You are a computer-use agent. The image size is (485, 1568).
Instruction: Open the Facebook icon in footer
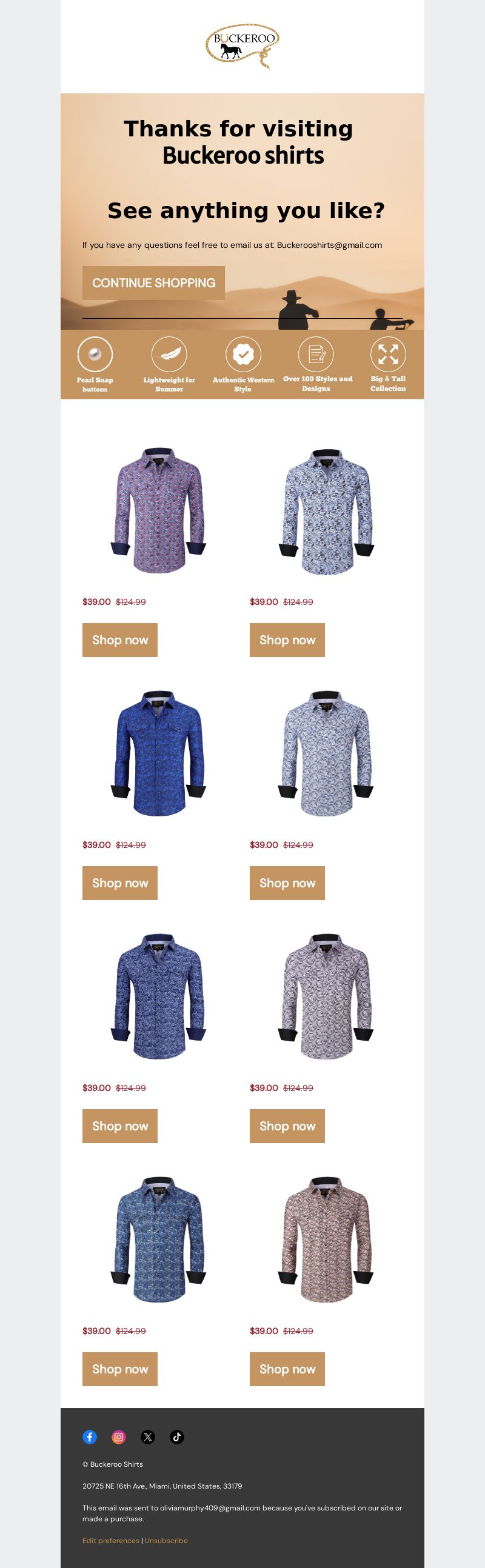tap(90, 1436)
